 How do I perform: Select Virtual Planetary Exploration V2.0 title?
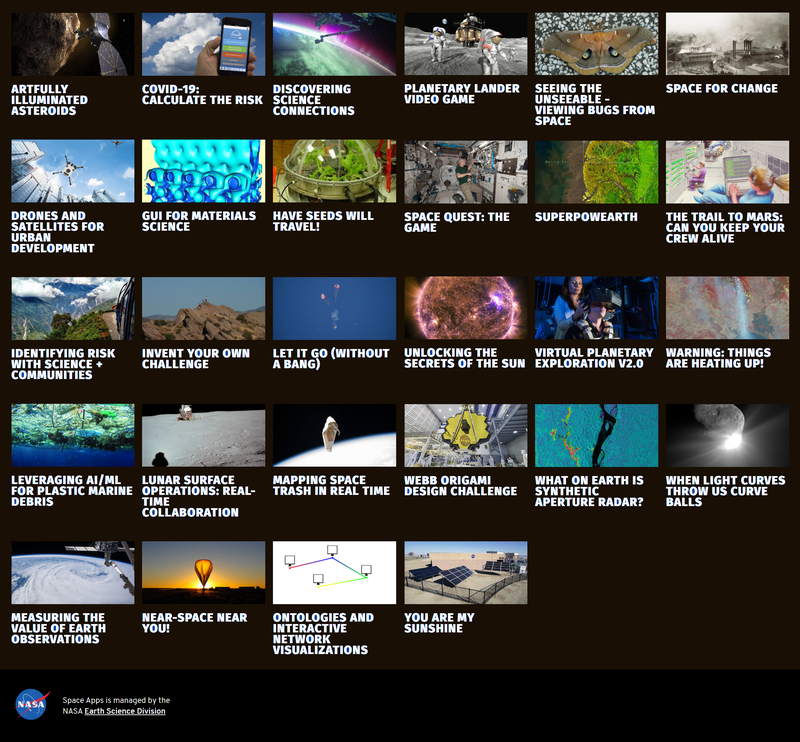click(594, 358)
